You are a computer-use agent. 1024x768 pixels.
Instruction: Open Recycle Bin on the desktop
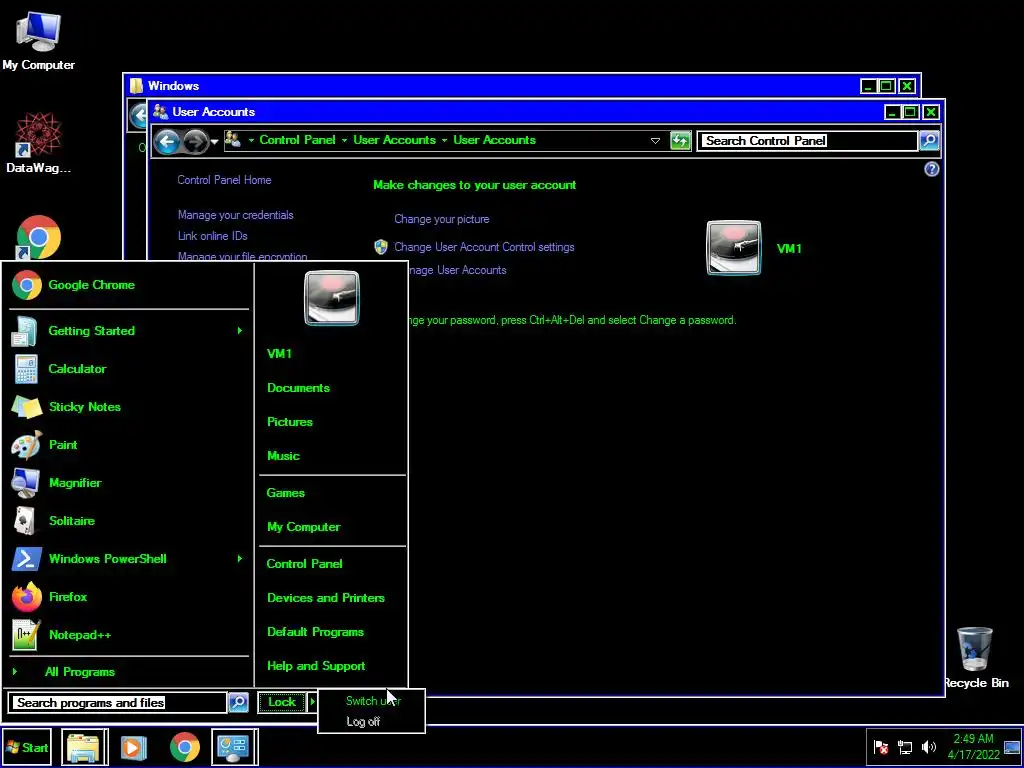(976, 657)
